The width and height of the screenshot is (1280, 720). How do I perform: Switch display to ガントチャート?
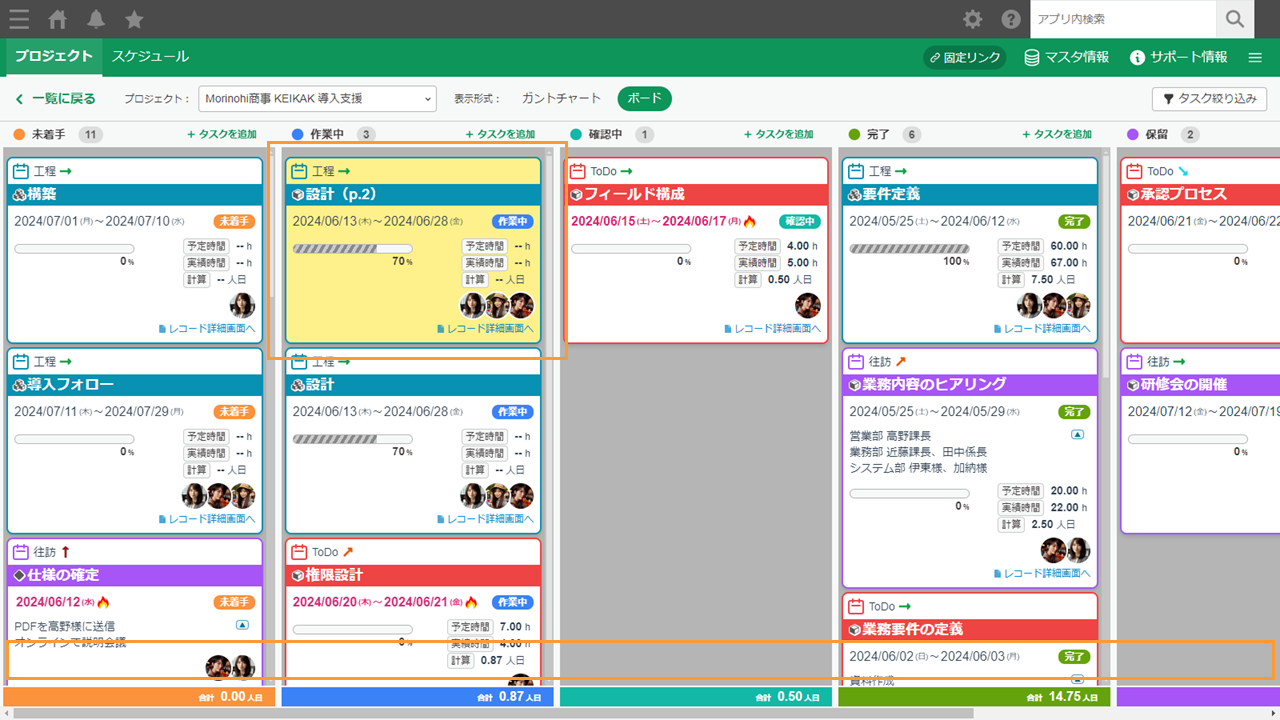(x=561, y=99)
